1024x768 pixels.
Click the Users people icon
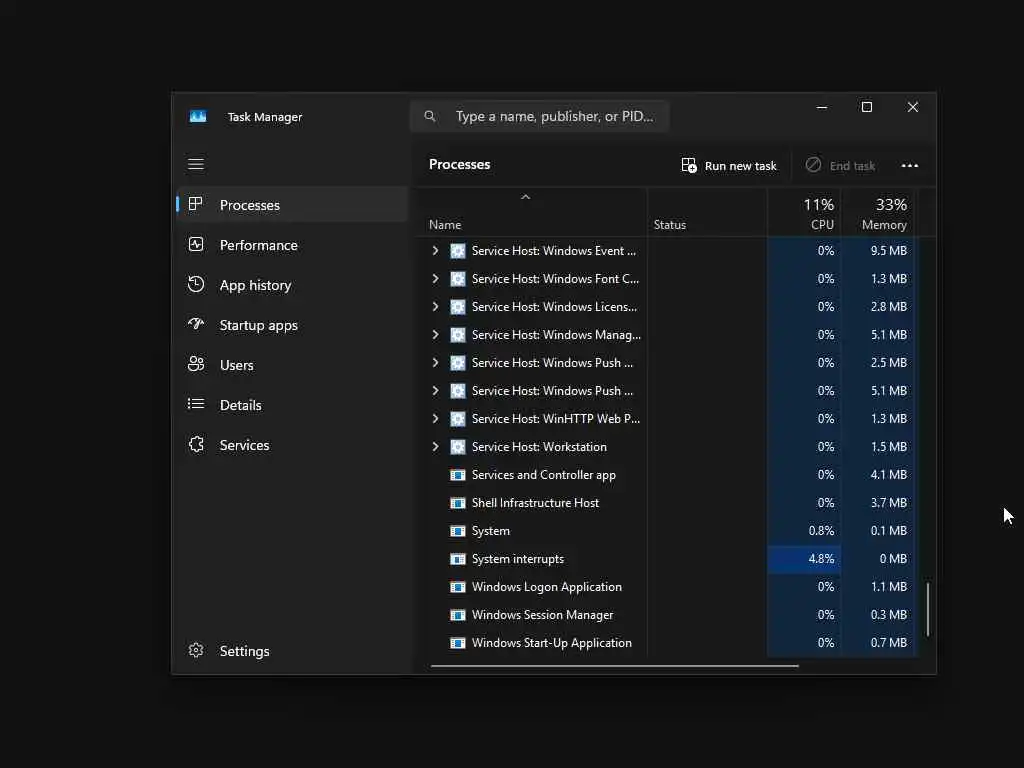tap(196, 364)
